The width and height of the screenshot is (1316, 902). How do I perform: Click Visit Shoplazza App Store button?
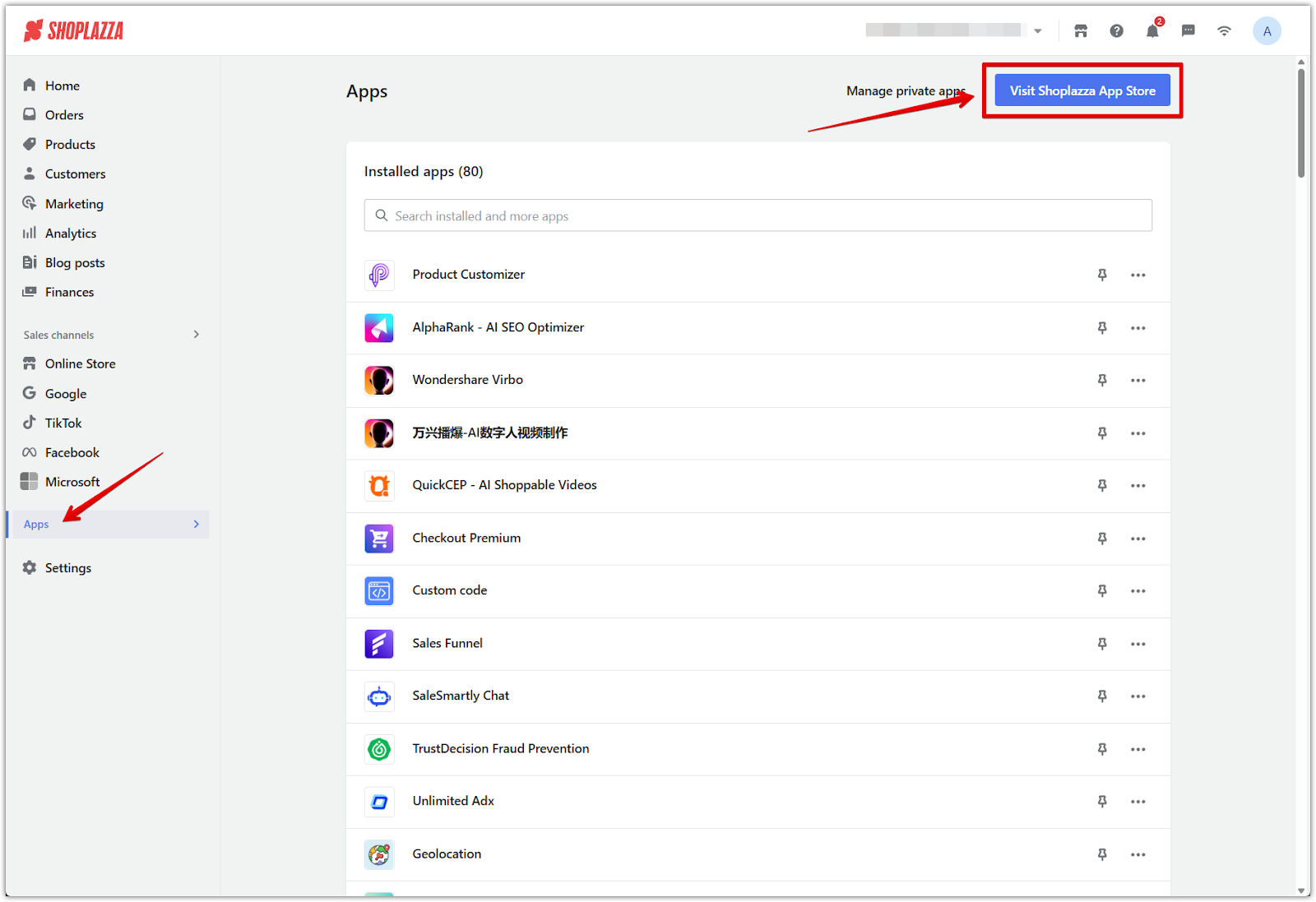coord(1082,90)
